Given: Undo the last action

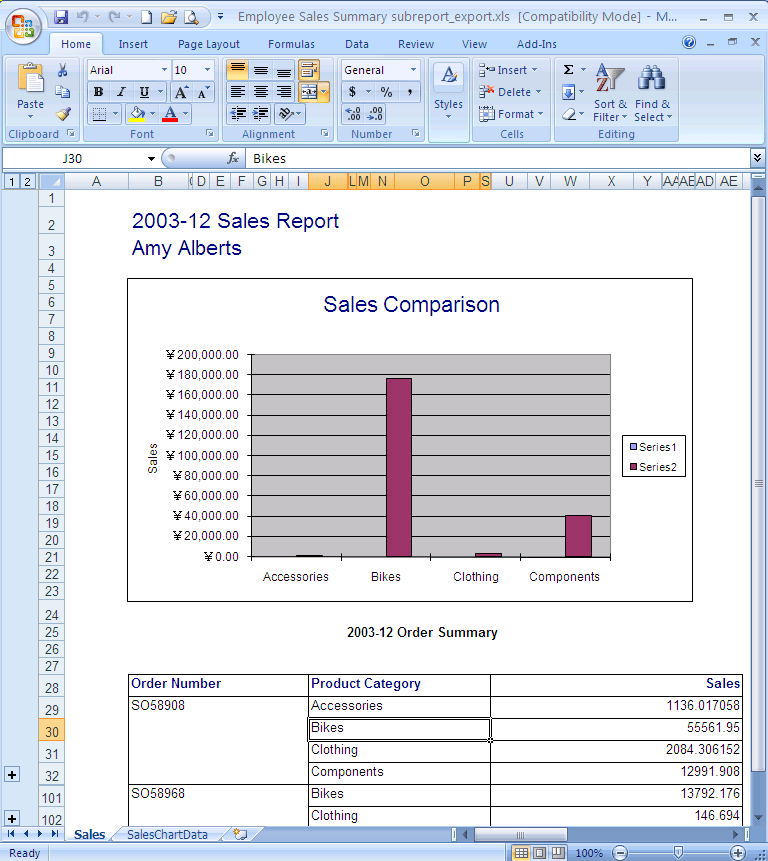Looking at the screenshot, I should coord(82,17).
